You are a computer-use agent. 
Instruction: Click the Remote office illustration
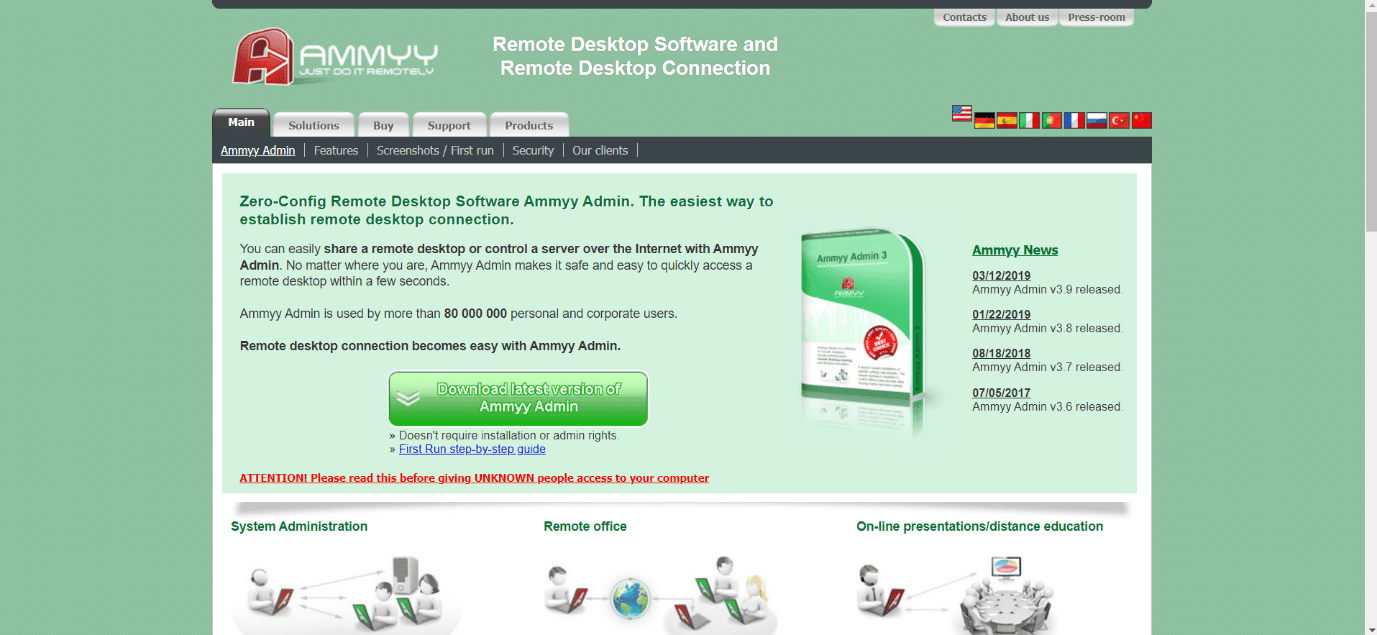click(660, 595)
